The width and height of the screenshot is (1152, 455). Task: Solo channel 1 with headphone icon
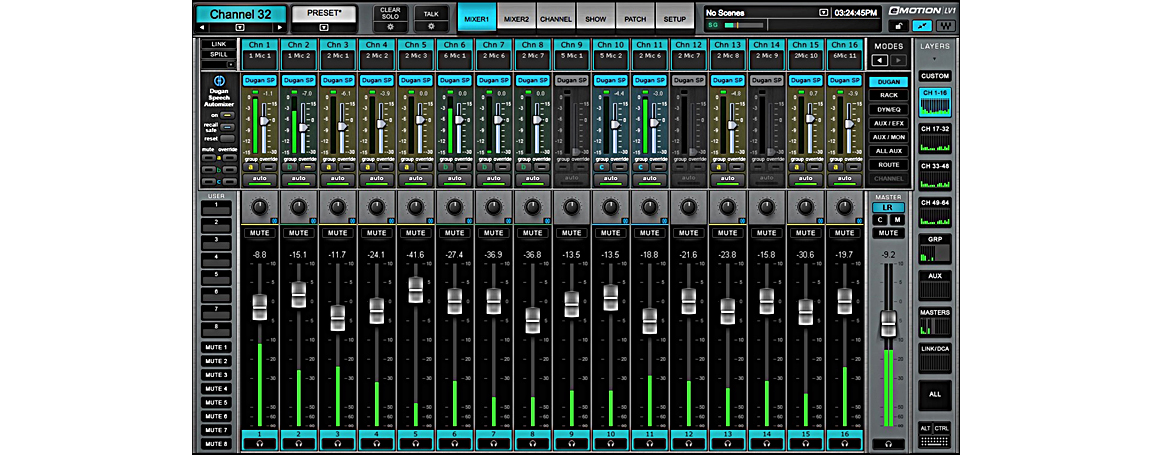pos(259,444)
